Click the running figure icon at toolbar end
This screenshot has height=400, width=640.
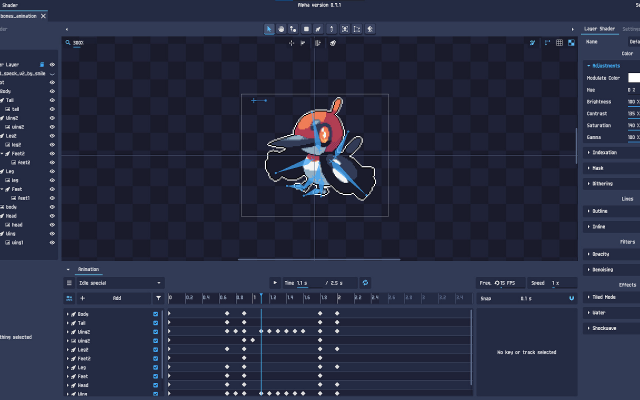click(370, 29)
